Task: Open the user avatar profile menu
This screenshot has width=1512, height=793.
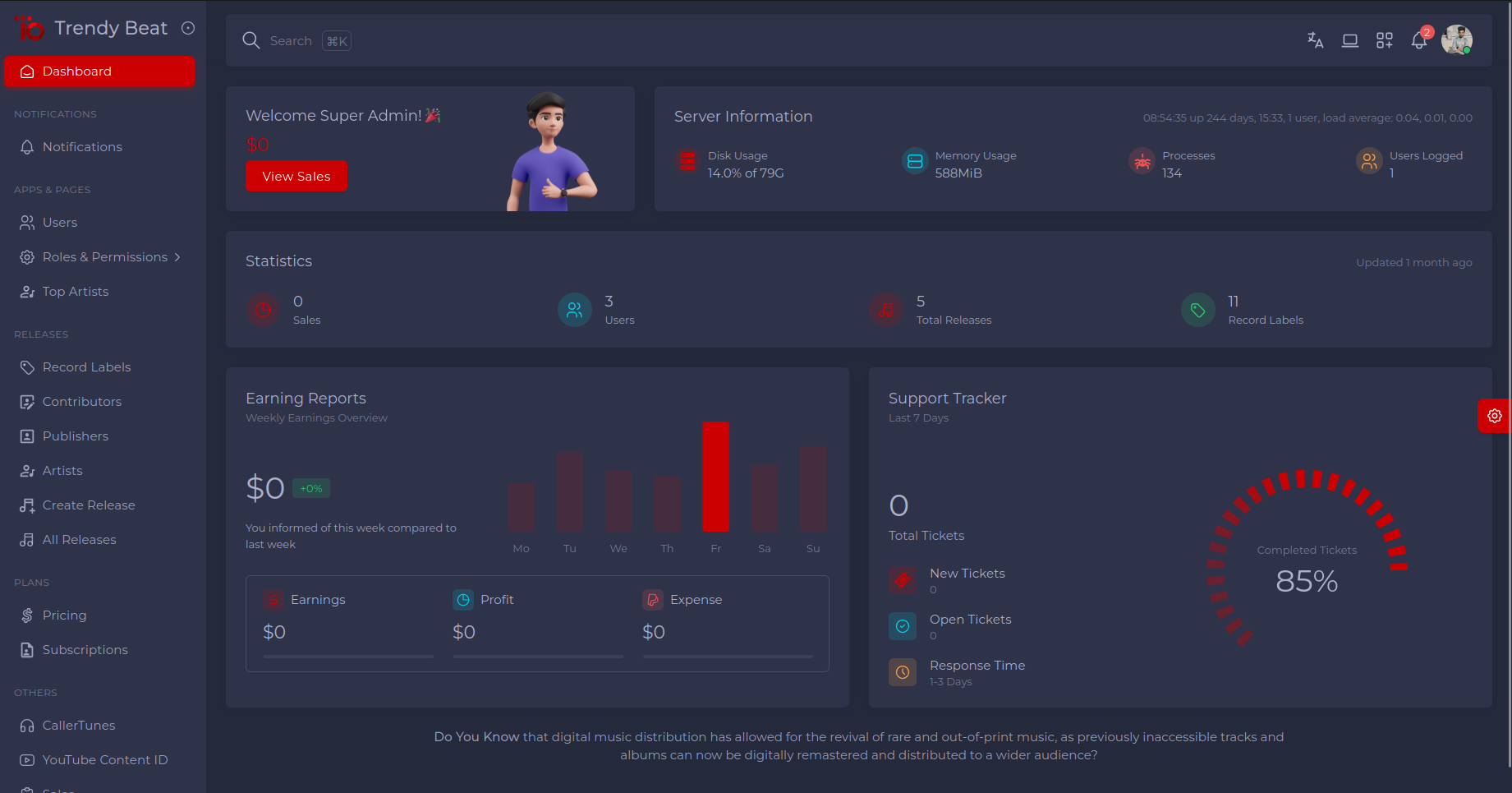Action: pos(1456,40)
